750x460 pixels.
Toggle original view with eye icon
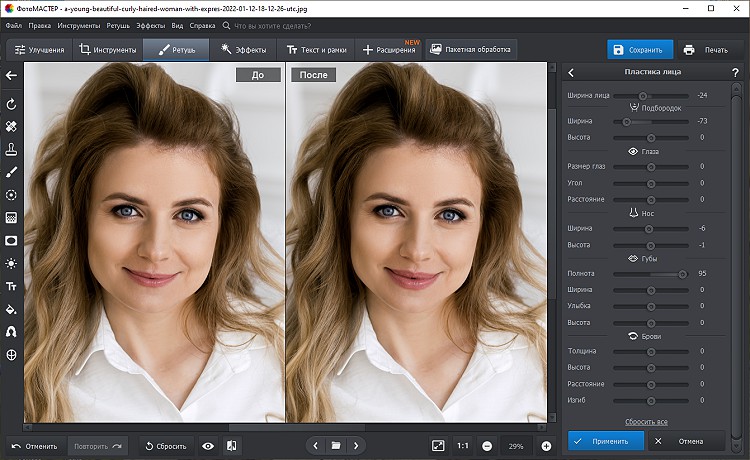(x=208, y=445)
